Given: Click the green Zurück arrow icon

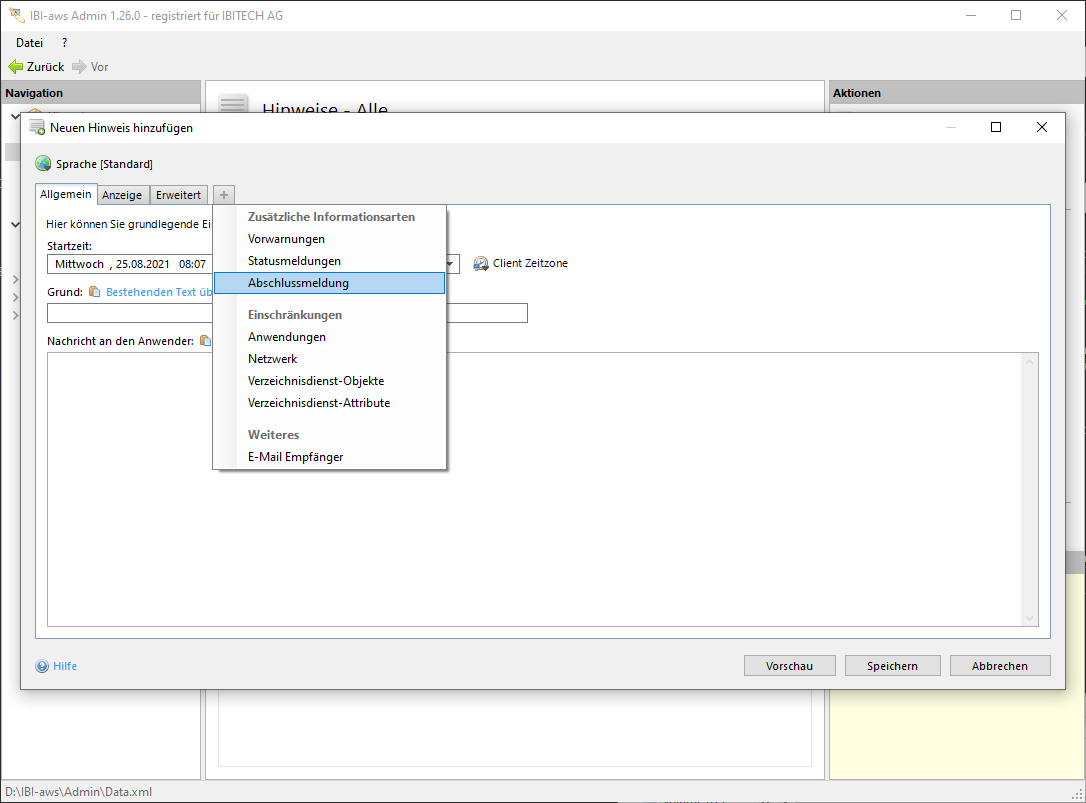Looking at the screenshot, I should click(15, 67).
